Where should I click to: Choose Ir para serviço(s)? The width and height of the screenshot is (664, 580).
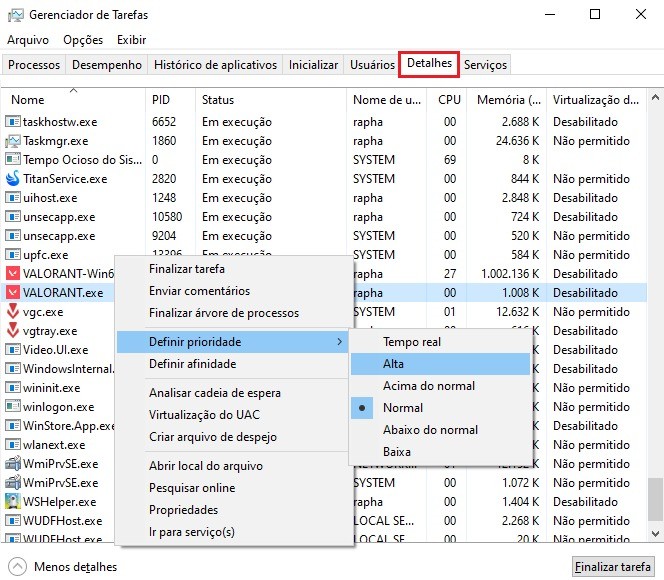click(x=232, y=532)
